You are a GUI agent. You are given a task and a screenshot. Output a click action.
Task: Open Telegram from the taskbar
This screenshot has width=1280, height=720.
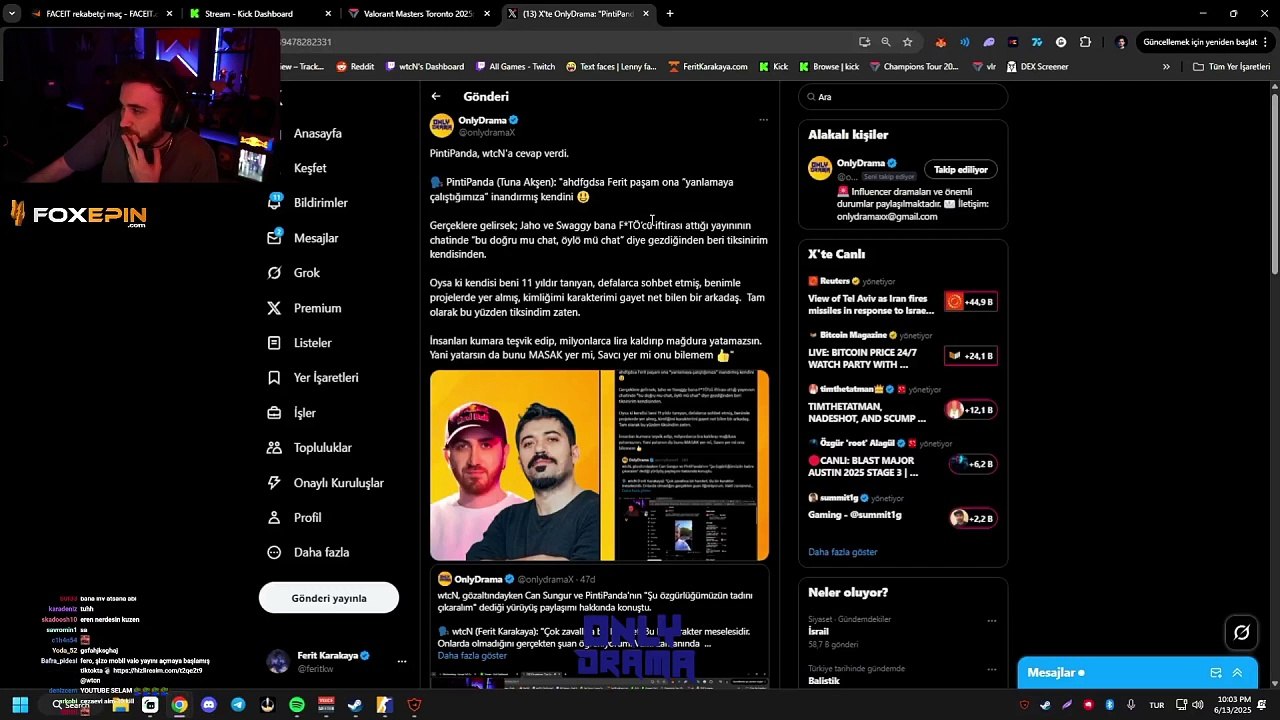[238, 705]
